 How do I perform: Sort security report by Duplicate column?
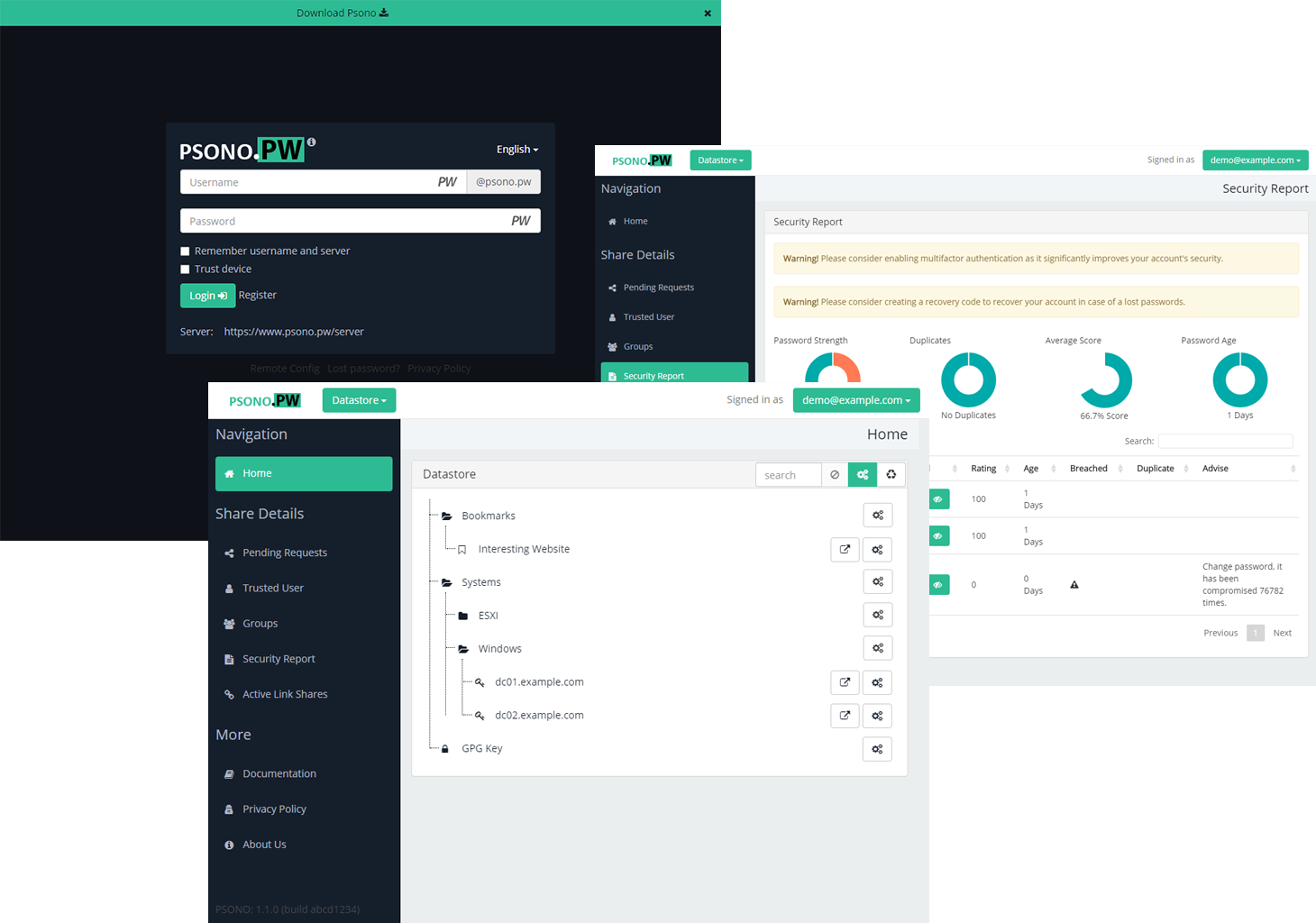pos(1161,469)
